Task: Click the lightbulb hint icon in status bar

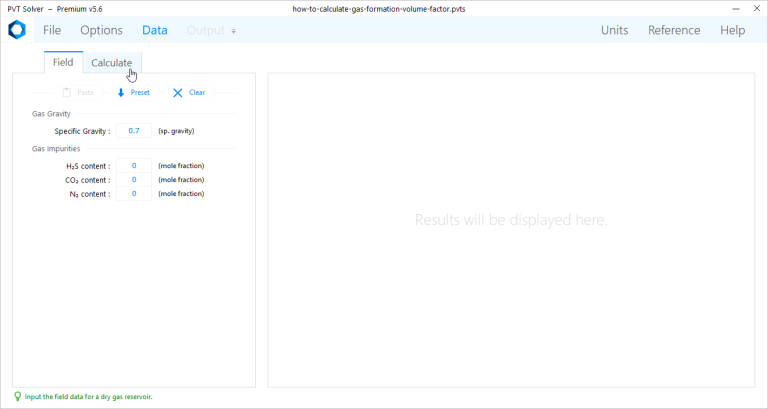Action: [17, 396]
